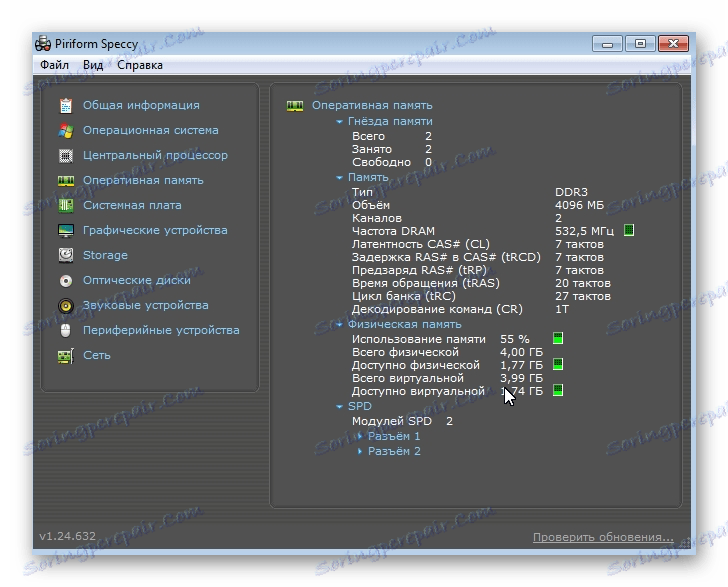Click the Декодирование команд (CR) label
The width and height of the screenshot is (728, 587).
[x=437, y=309]
